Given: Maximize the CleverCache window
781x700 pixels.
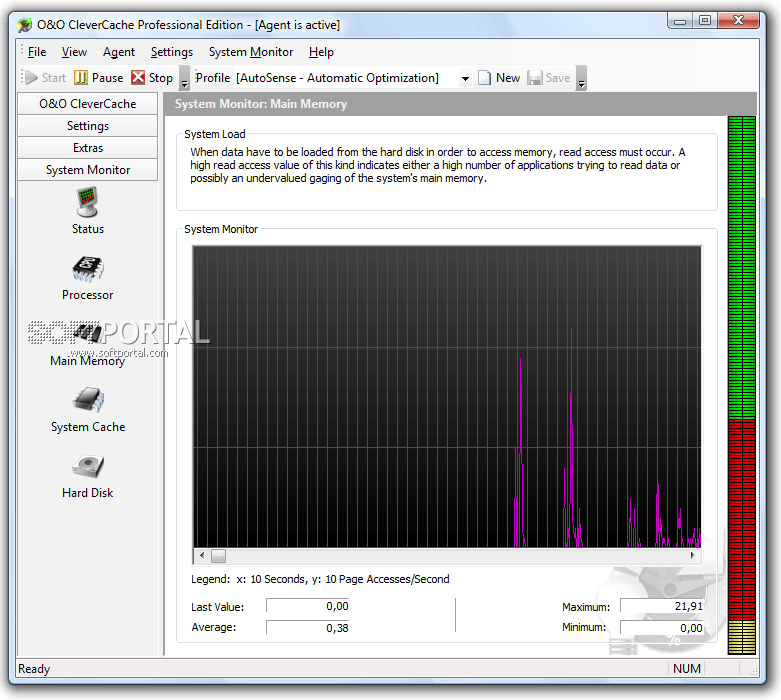Looking at the screenshot, I should [x=705, y=20].
